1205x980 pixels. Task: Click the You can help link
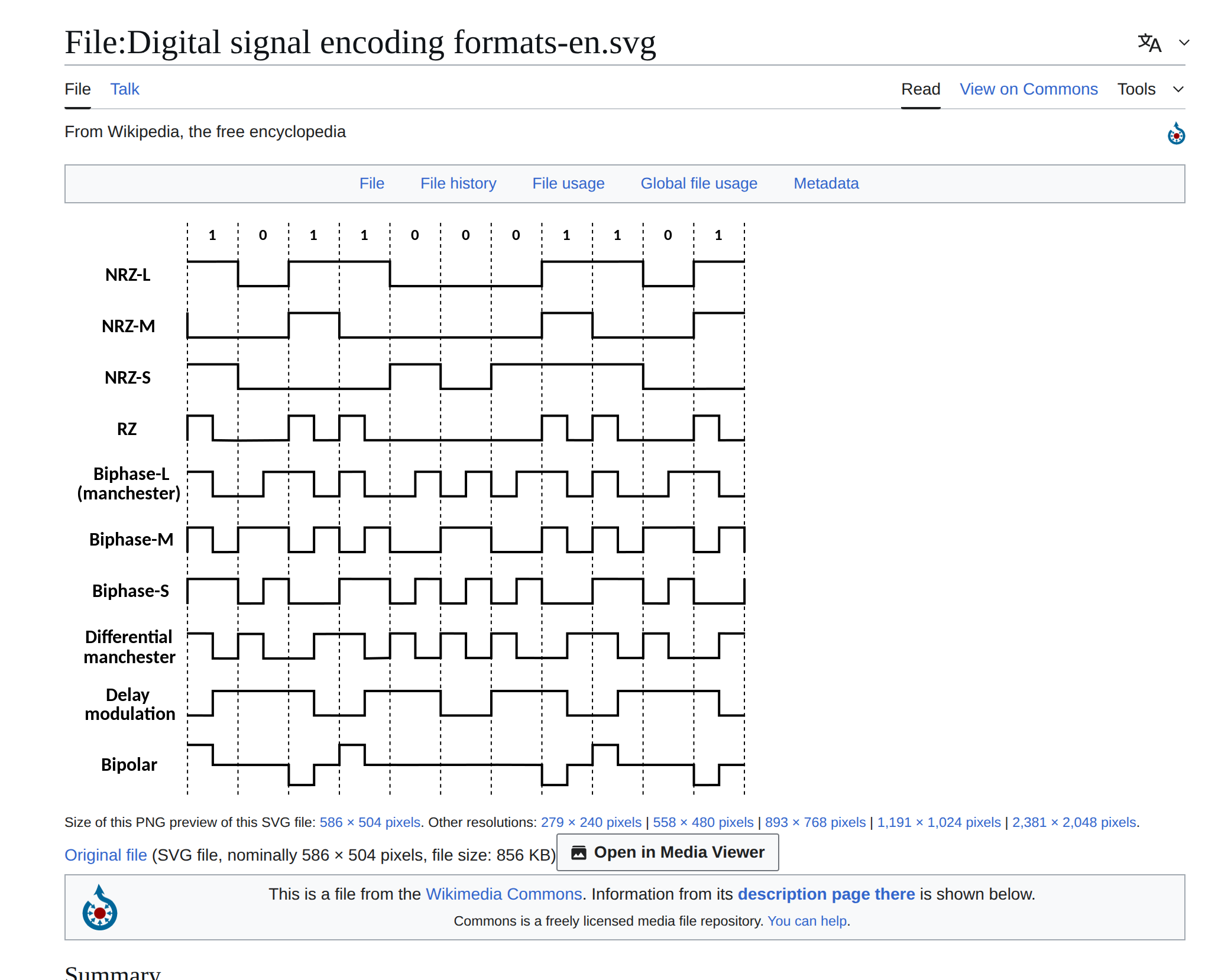point(808,921)
